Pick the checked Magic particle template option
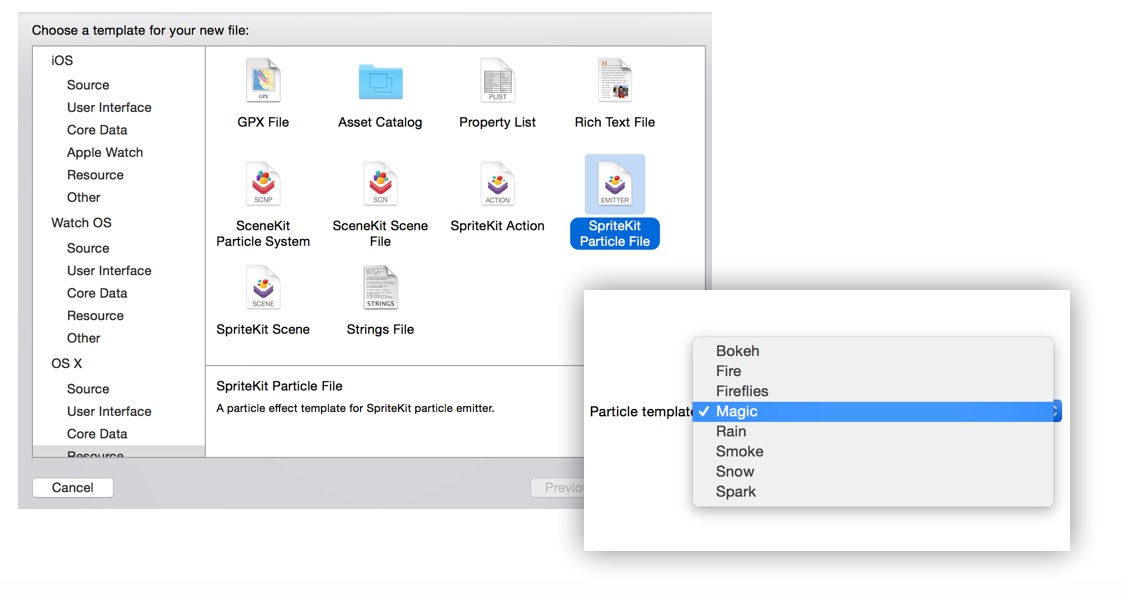This screenshot has width=1122, height=596. click(x=737, y=411)
